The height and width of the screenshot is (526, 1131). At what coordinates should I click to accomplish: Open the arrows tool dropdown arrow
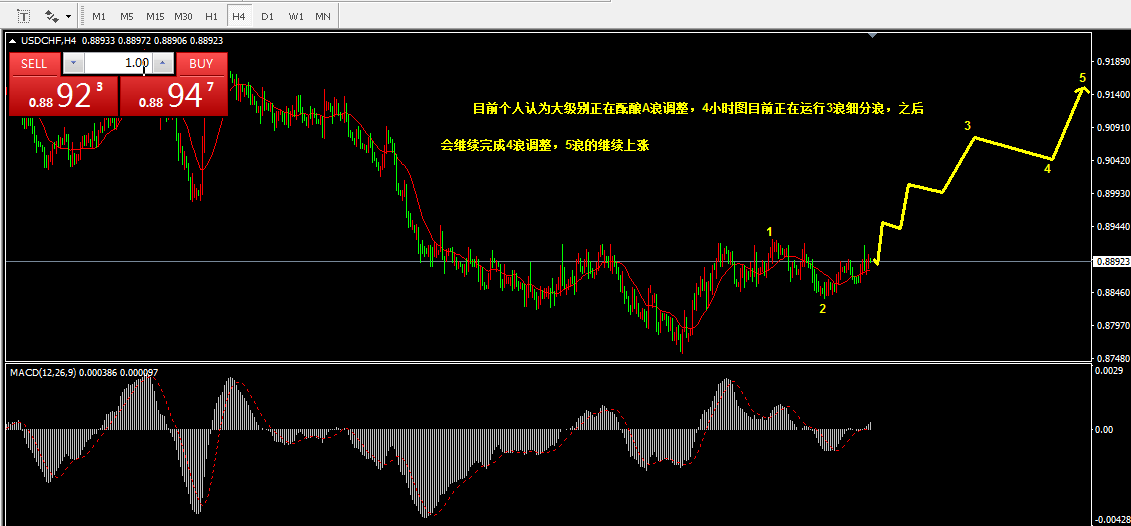click(69, 15)
